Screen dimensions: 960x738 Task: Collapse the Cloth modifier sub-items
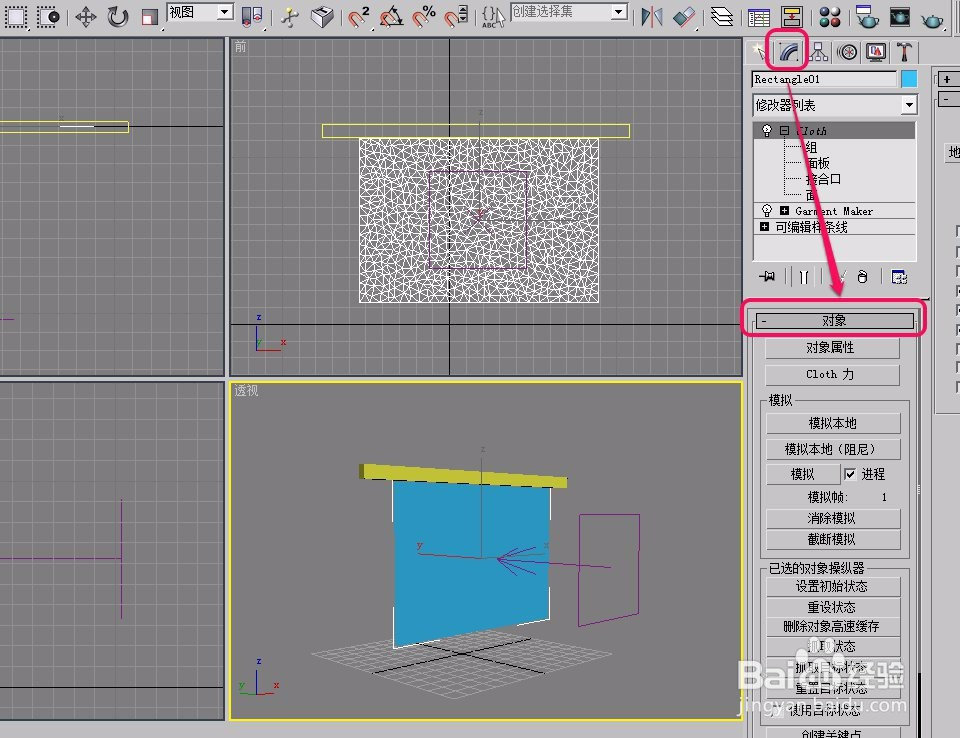coord(784,131)
